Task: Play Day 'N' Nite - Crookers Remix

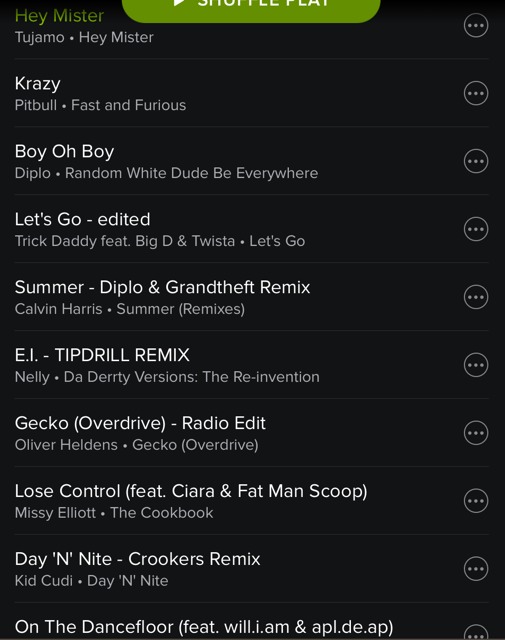Action: [x=229, y=569]
